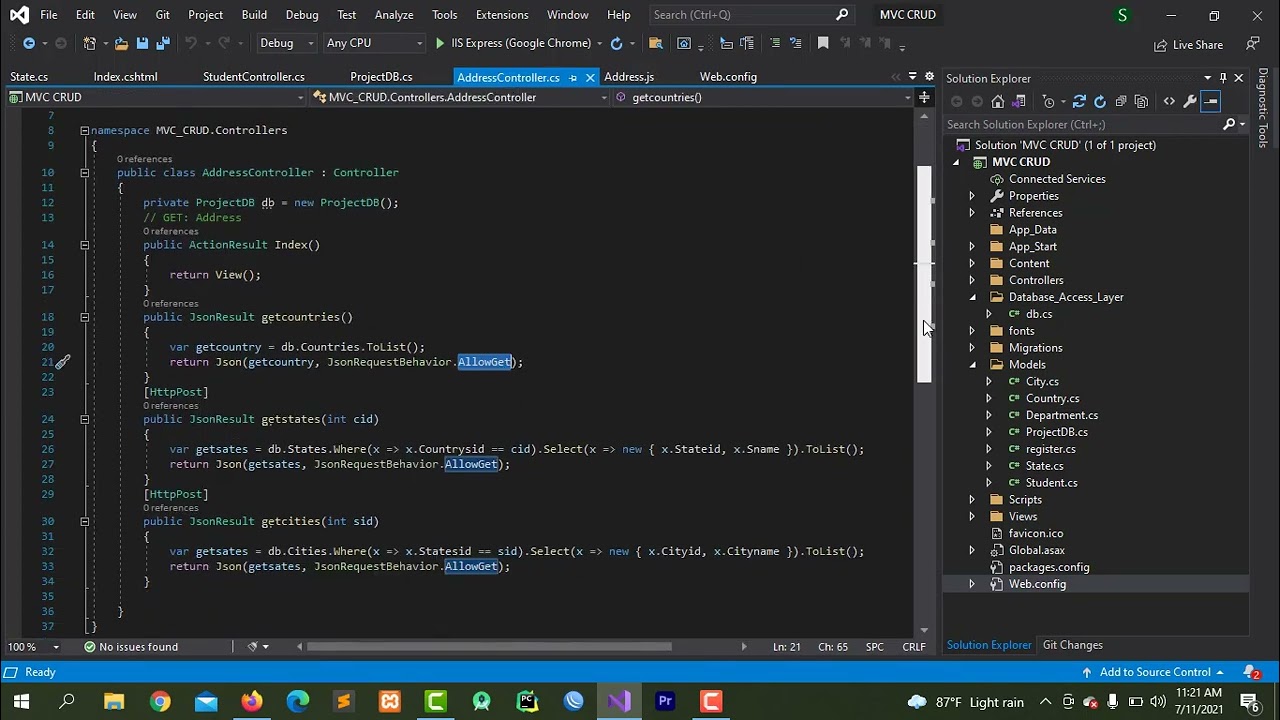
Task: Click the editor horizontal scrollbar thumb
Action: (489, 647)
